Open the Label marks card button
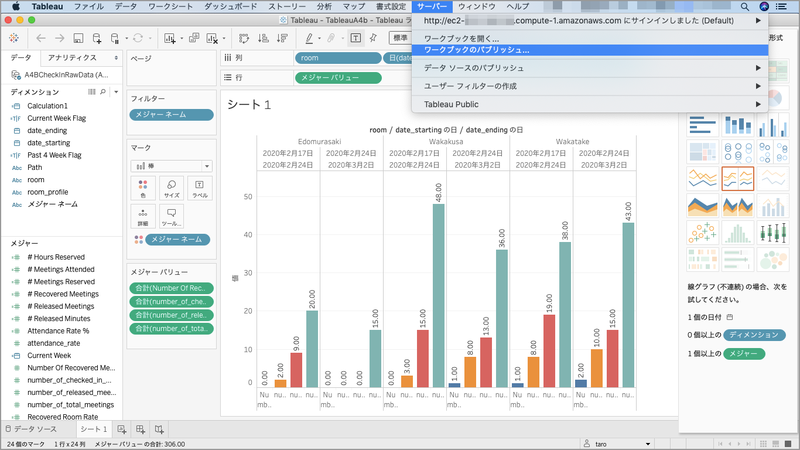800x450 pixels. pos(199,188)
